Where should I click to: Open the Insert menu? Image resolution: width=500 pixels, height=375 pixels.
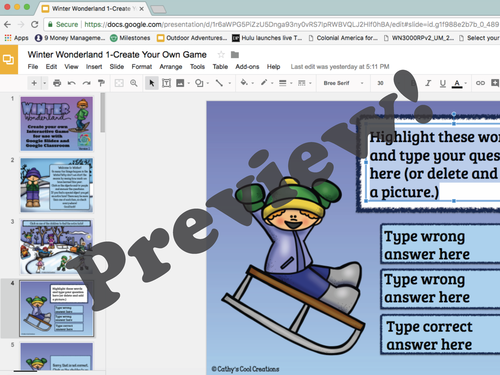[x=94, y=67]
